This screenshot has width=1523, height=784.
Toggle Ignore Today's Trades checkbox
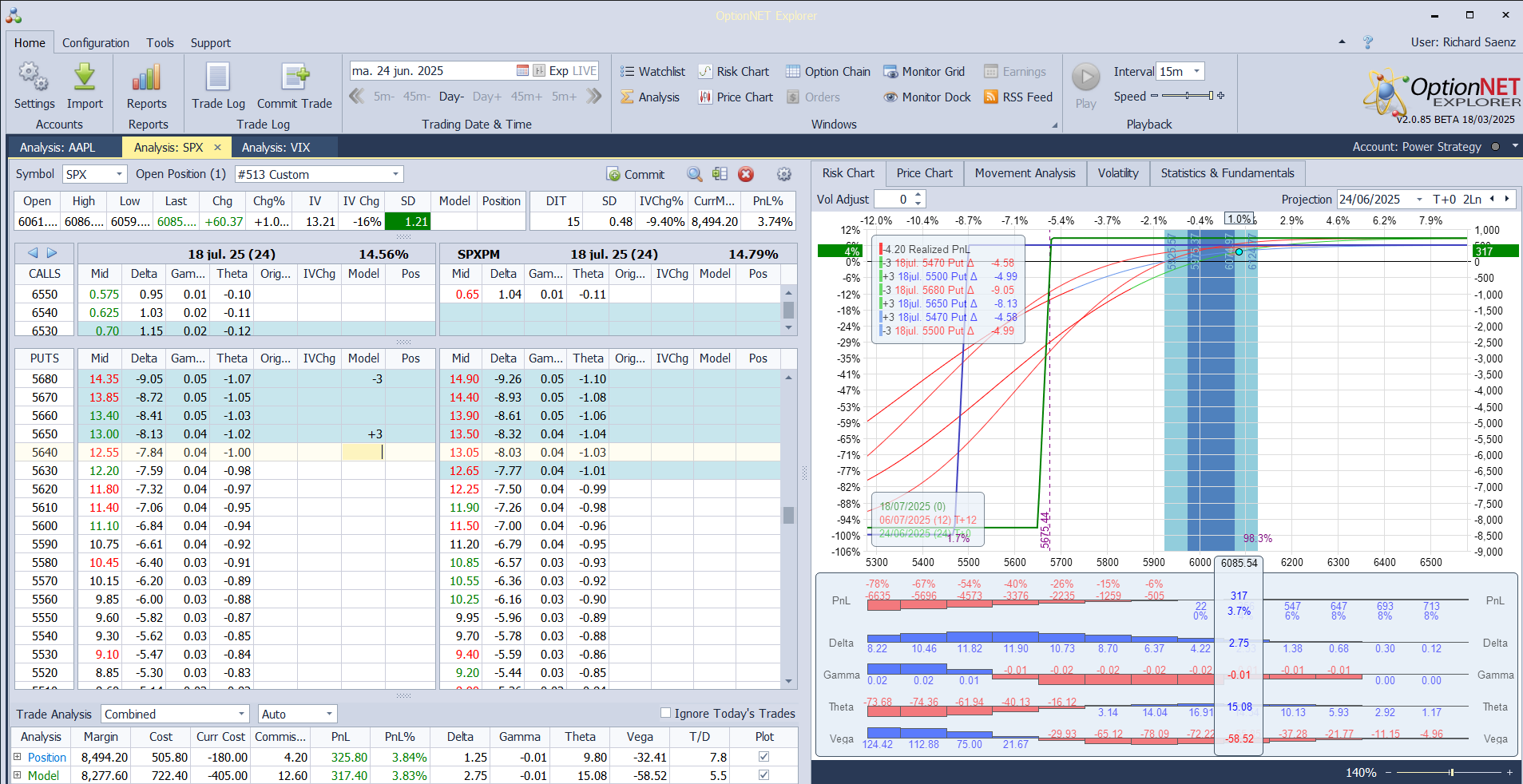665,713
